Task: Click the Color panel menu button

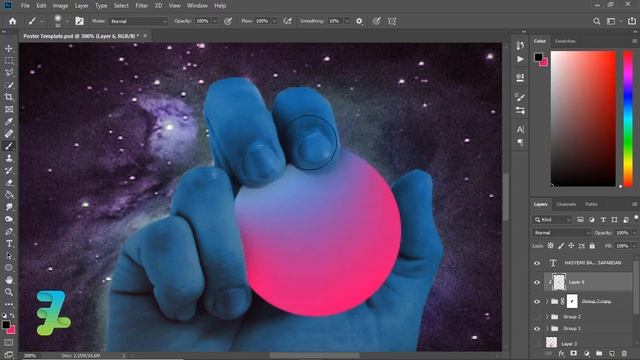Action: click(634, 41)
